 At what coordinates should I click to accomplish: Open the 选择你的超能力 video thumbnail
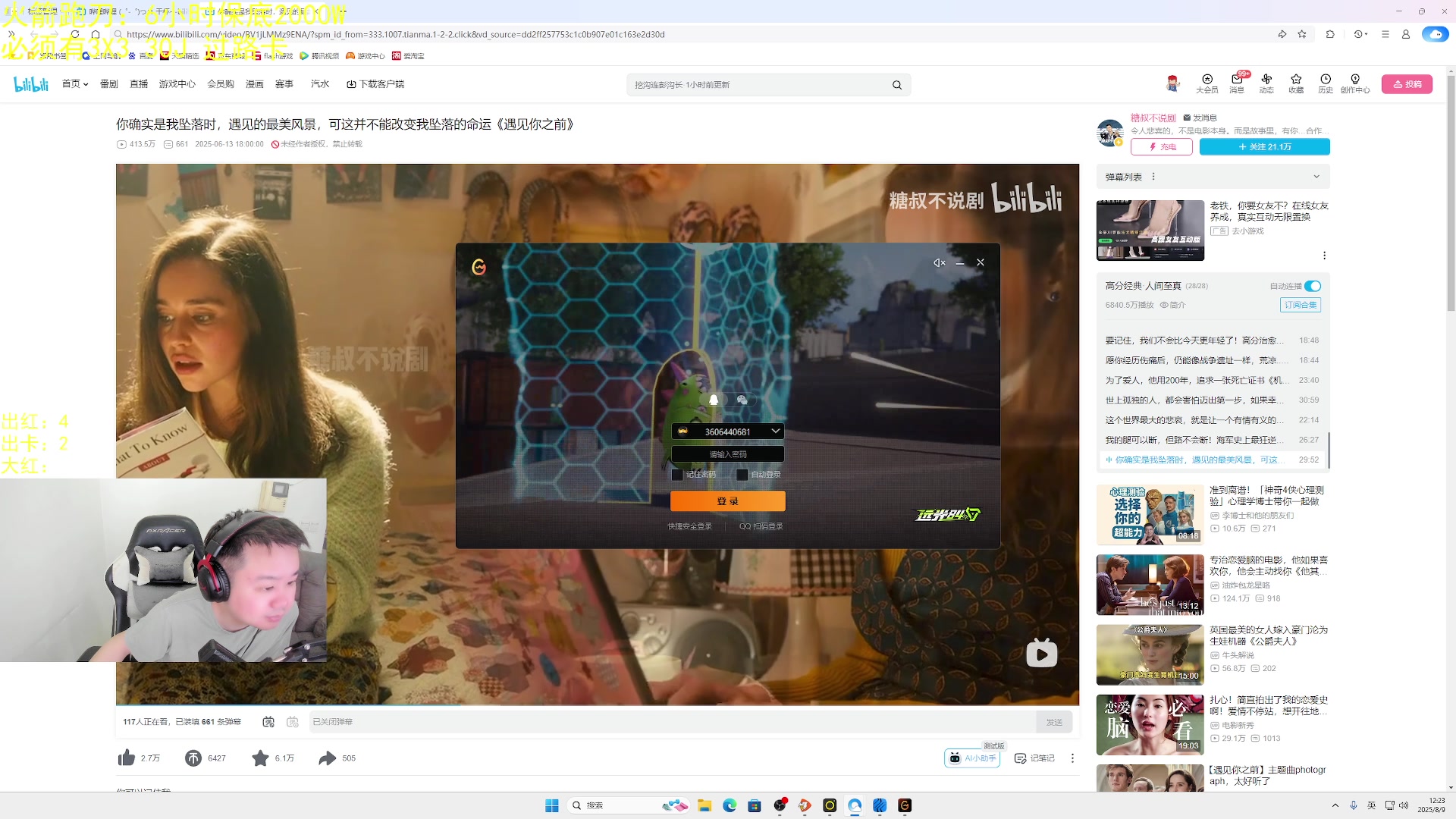pyautogui.click(x=1150, y=515)
